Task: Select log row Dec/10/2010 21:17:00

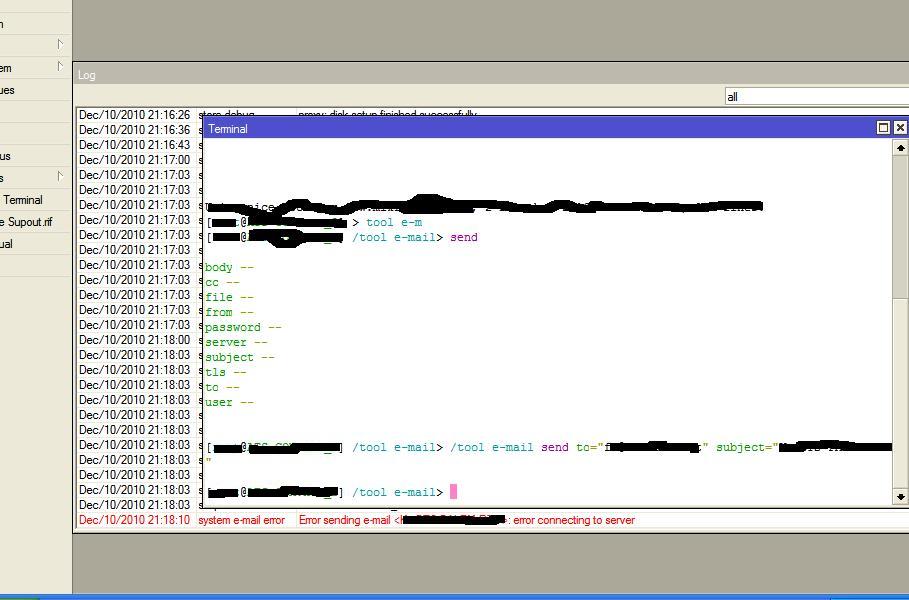Action: pyautogui.click(x=134, y=160)
